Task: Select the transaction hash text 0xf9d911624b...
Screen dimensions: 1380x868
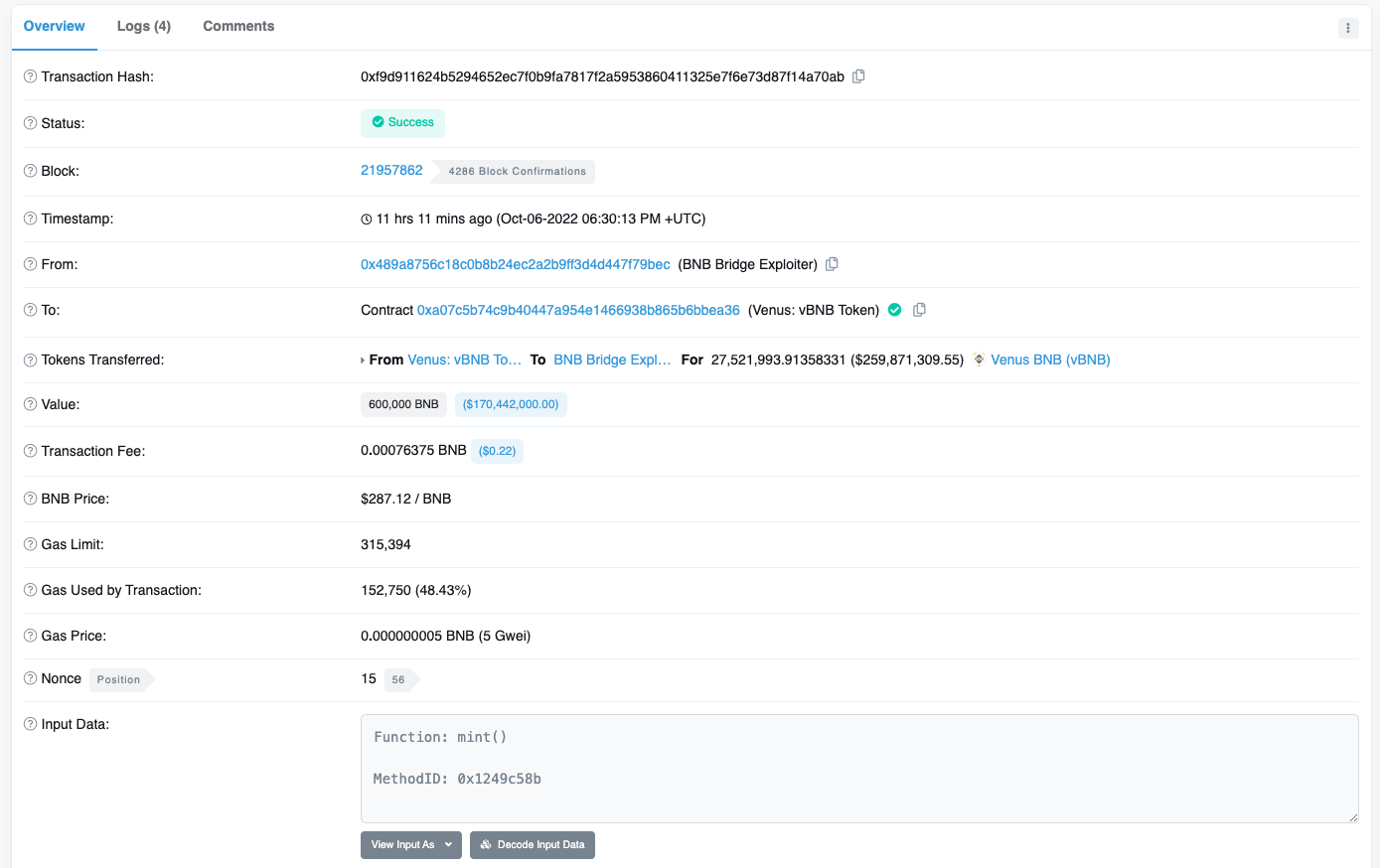Action: click(602, 76)
